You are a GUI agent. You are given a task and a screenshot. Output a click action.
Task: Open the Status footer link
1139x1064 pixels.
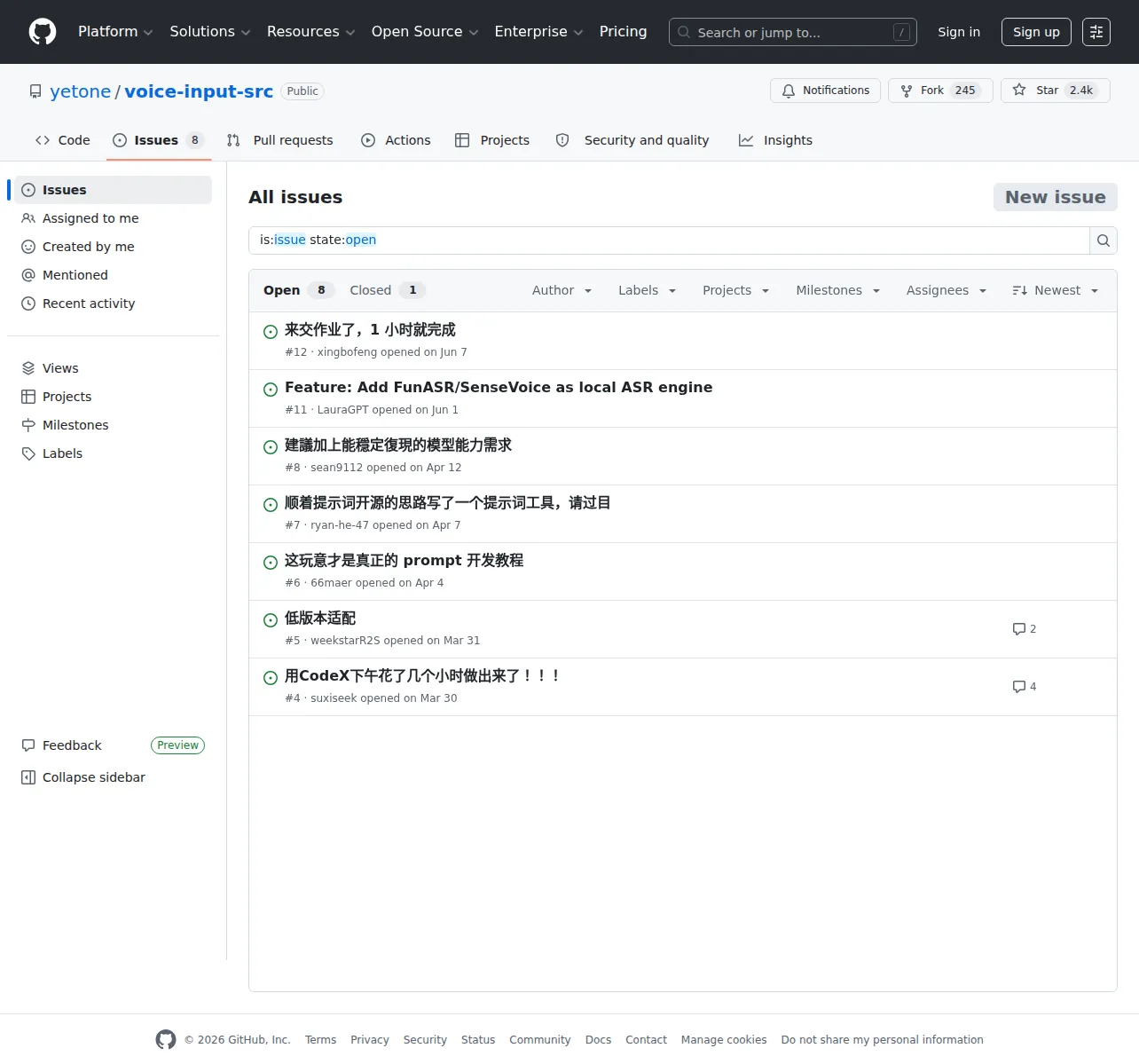pyautogui.click(x=478, y=1040)
